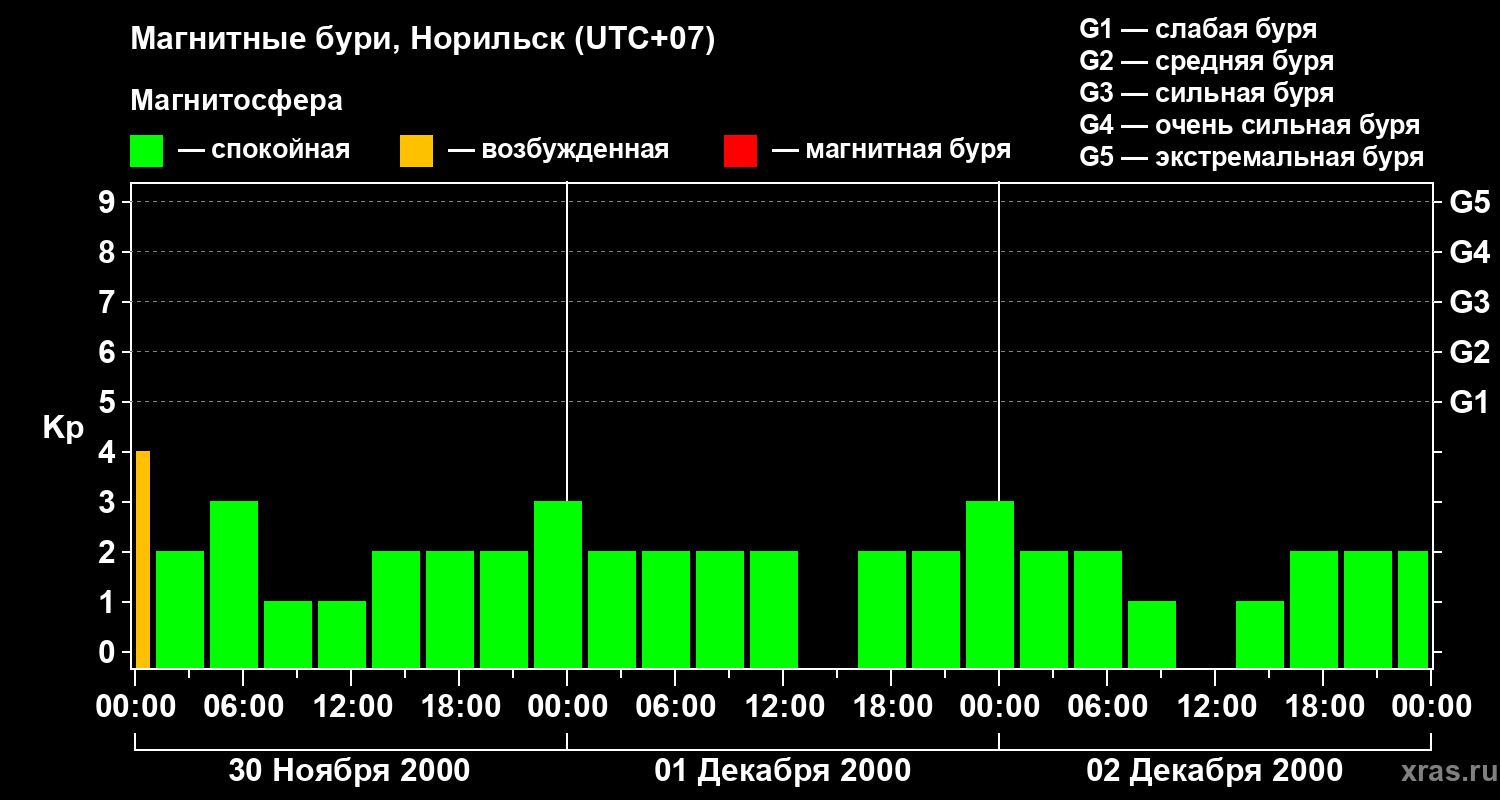Click the 'G1 — слабая буря' legend line

(x=1198, y=28)
